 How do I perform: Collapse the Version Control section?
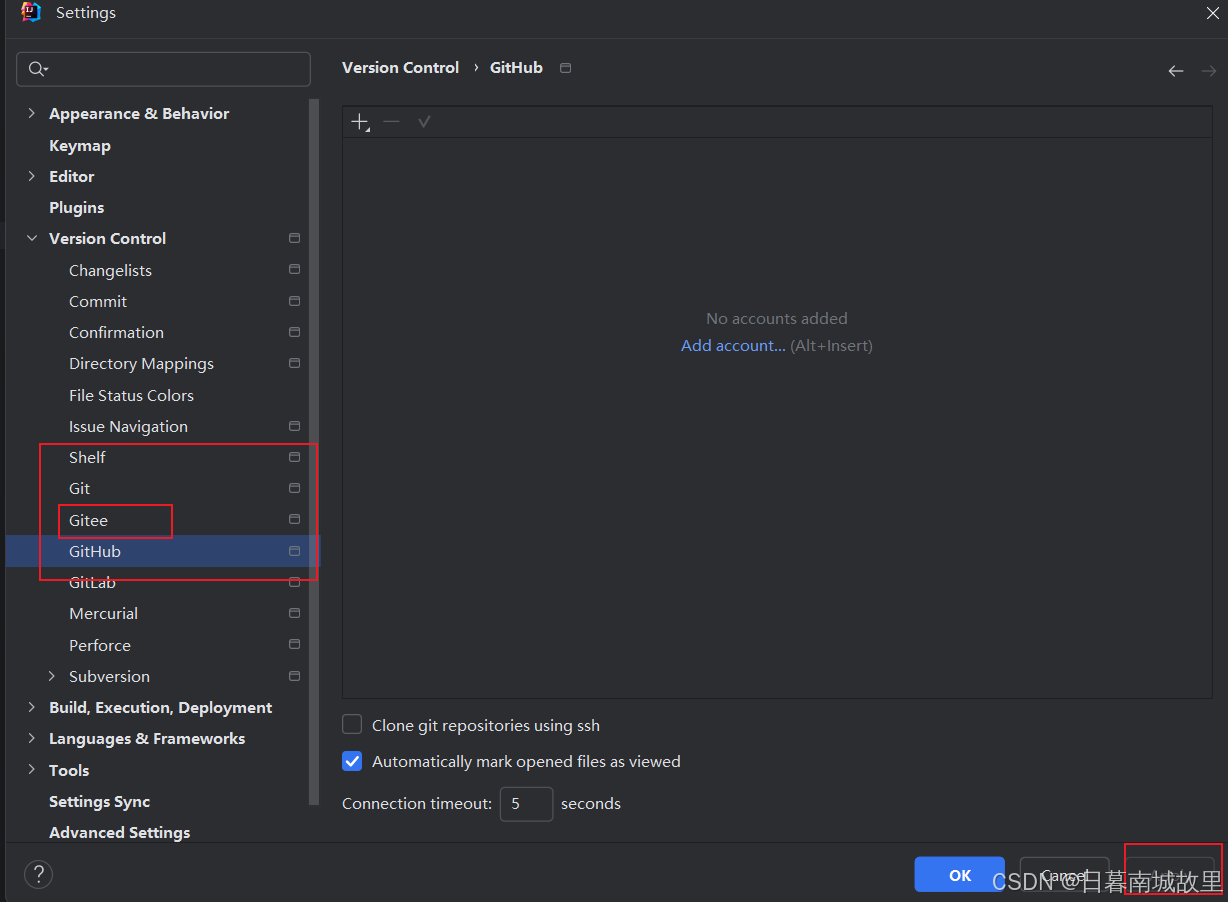pos(31,238)
